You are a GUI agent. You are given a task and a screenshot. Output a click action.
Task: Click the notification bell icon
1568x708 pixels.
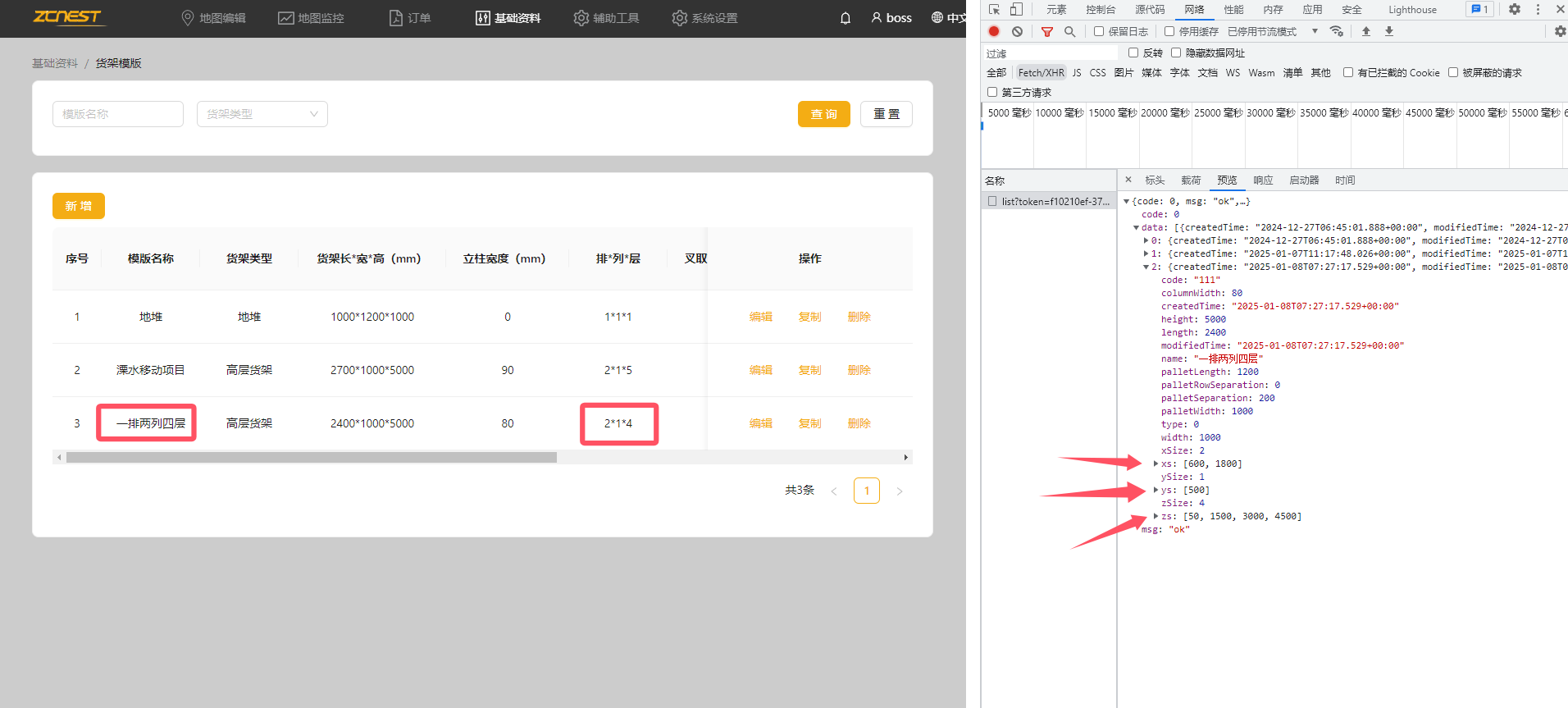(x=846, y=18)
